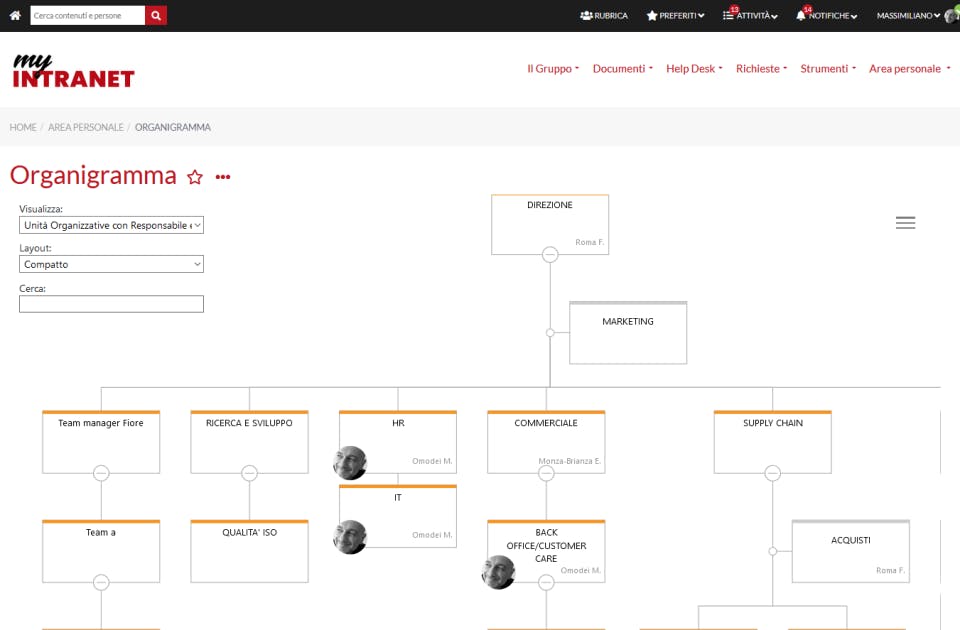Click the Monza-Brianza E. name in COMMERCIALE
Viewport: 960px width, 630px height.
tap(569, 461)
